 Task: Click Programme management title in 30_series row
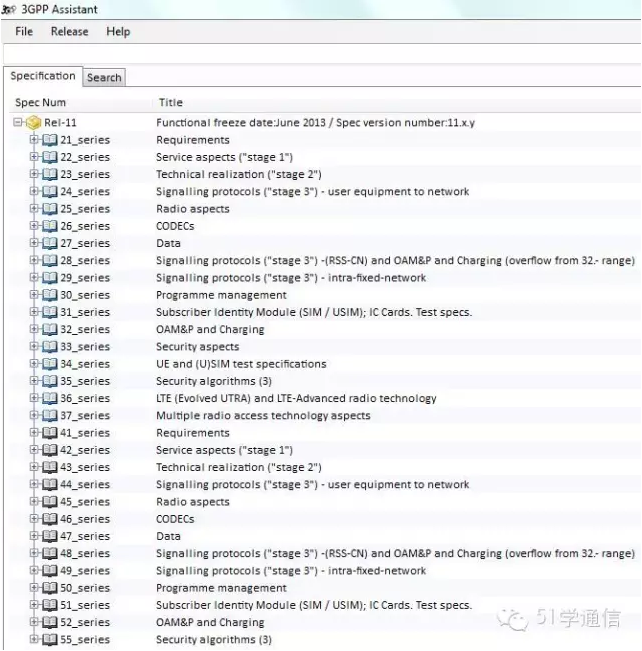point(221,295)
